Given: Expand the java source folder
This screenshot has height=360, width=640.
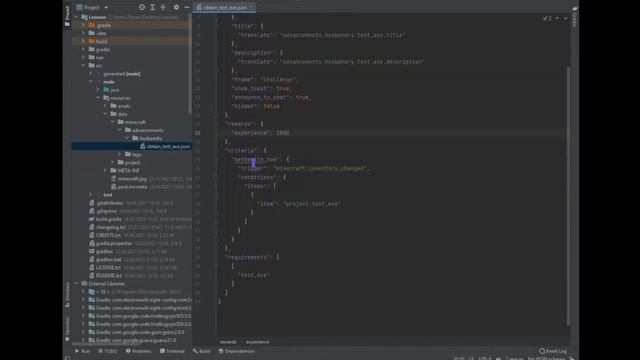Looking at the screenshot, I should [x=98, y=90].
